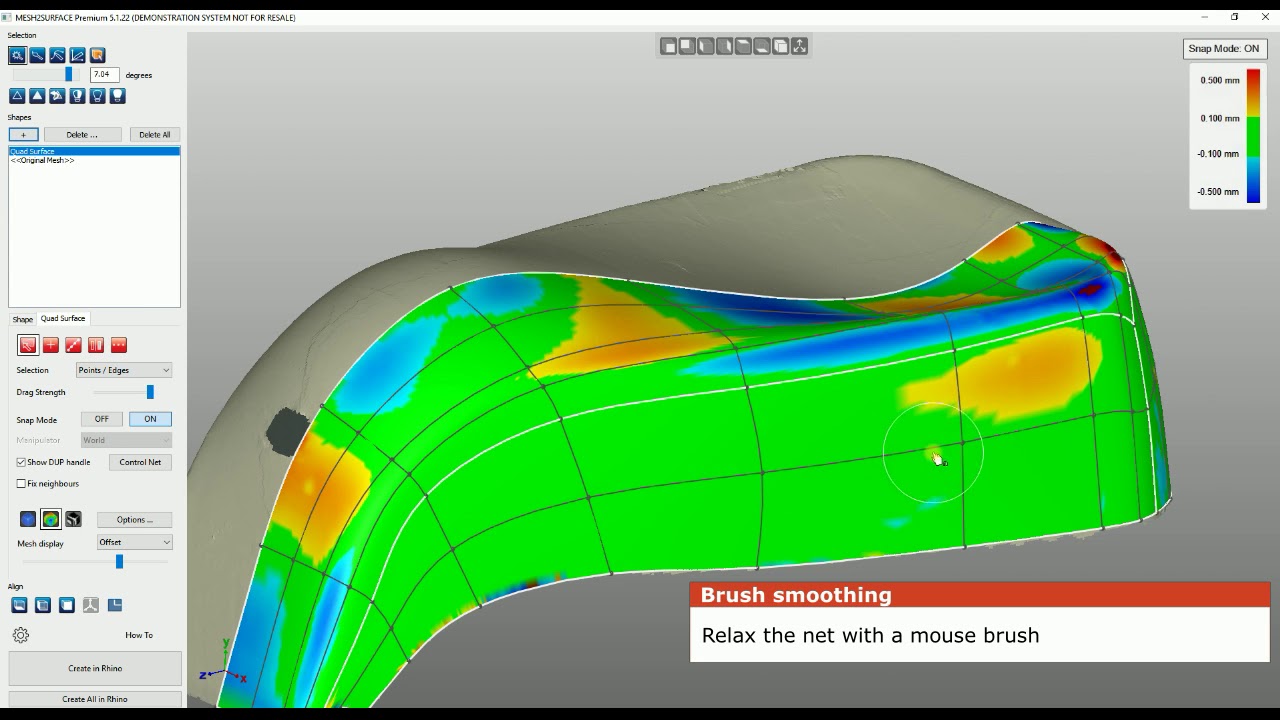Click the first Align icon
The width and height of the screenshot is (1280, 720).
19,605
